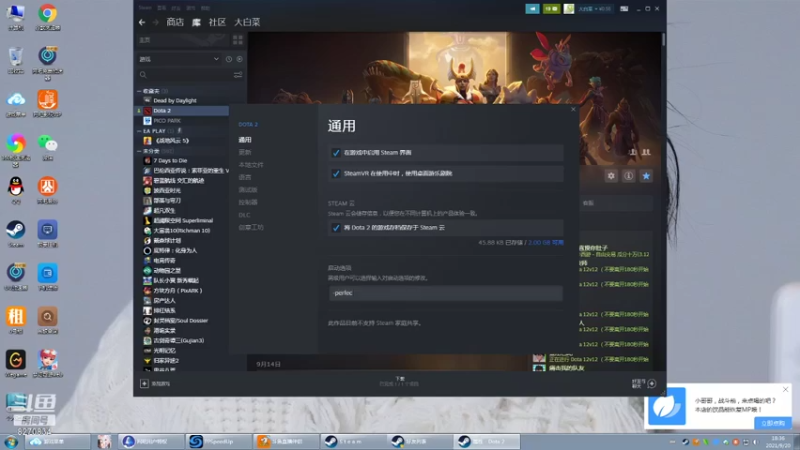
Task: Open the 游戏 library filter dropdown
Action: (x=179, y=59)
